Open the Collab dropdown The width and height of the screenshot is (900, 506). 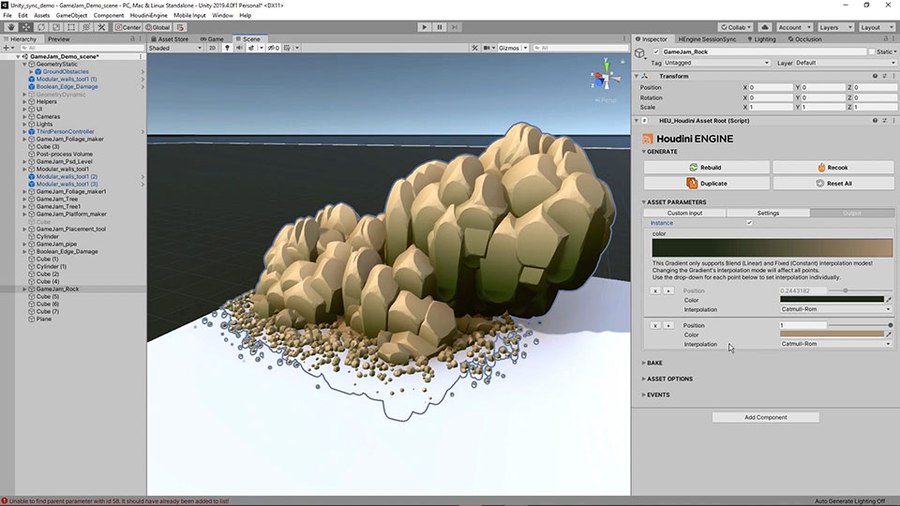(735, 27)
